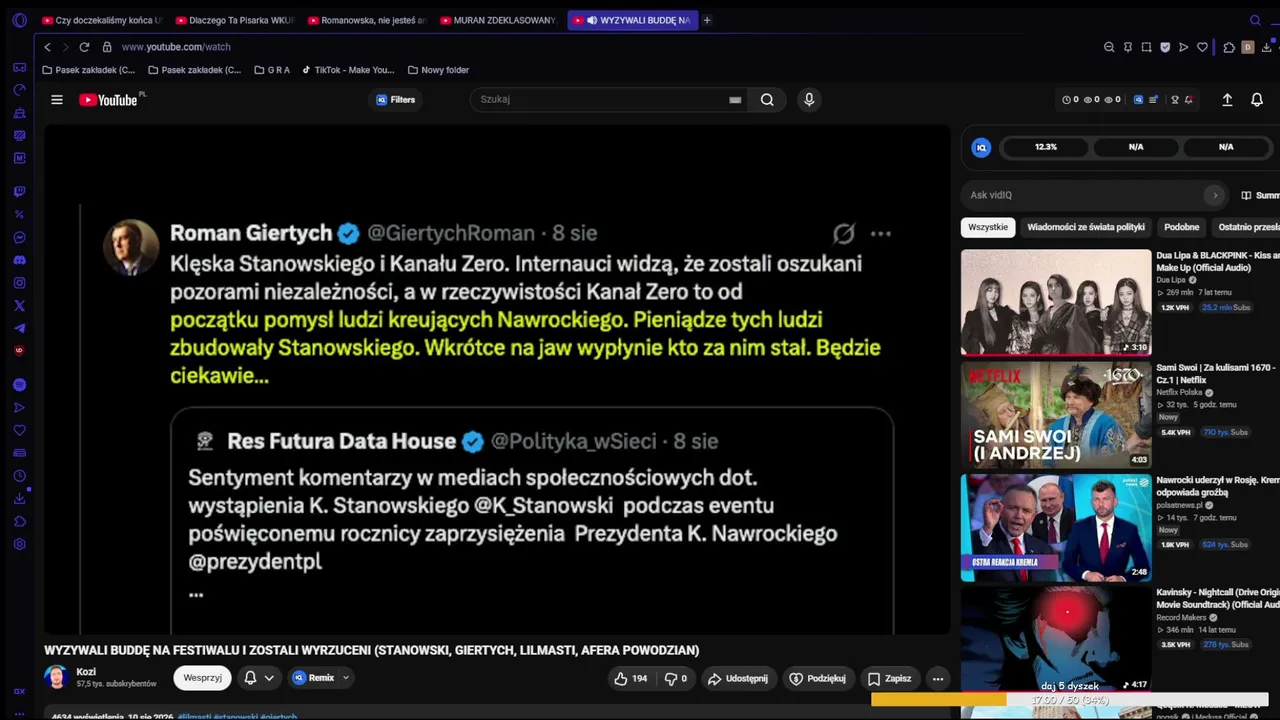This screenshot has width=1280, height=720.
Task: Open Messenger from the browser sidebar
Action: [19, 237]
